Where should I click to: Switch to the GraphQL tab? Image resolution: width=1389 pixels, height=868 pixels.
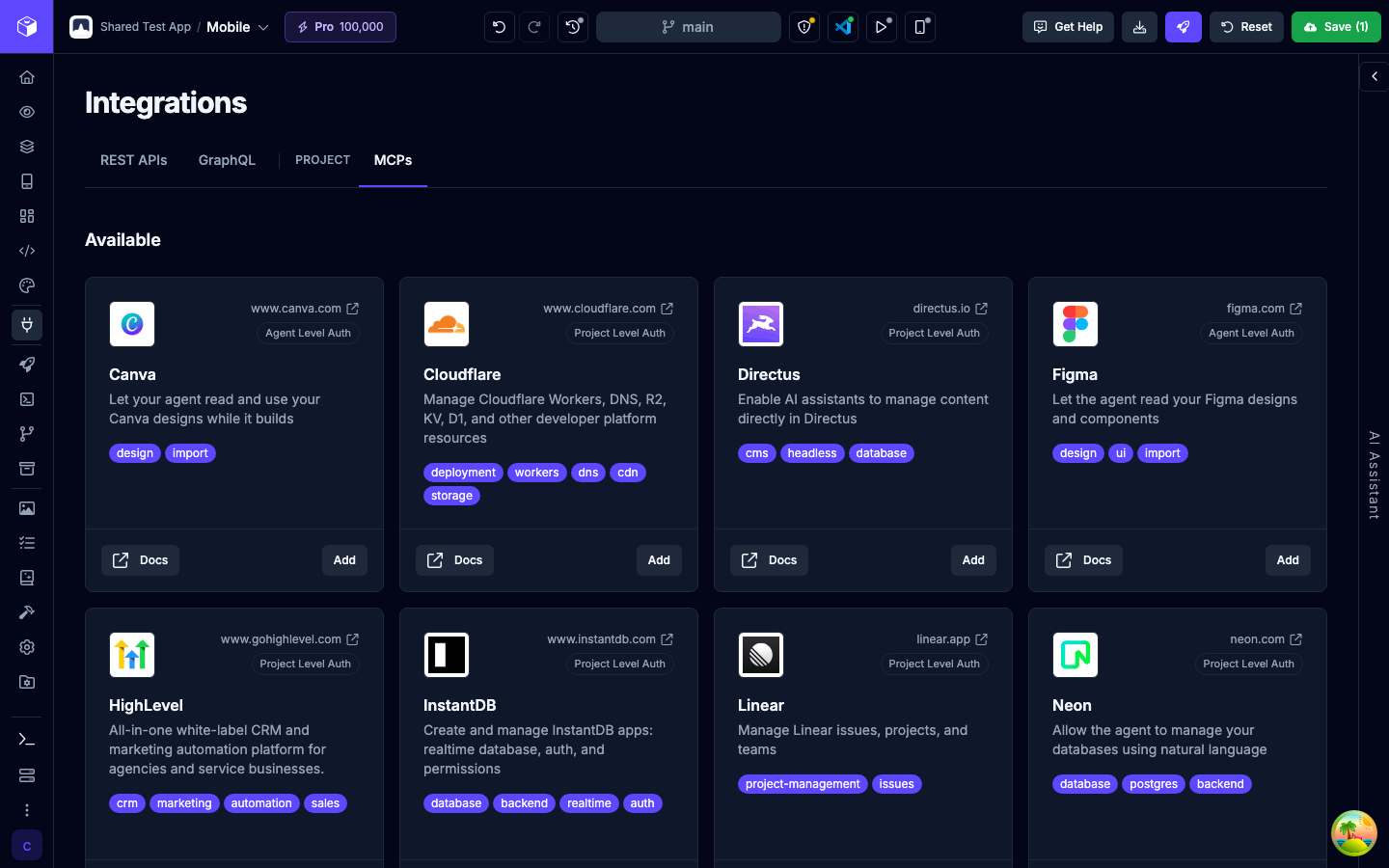pyautogui.click(x=227, y=160)
